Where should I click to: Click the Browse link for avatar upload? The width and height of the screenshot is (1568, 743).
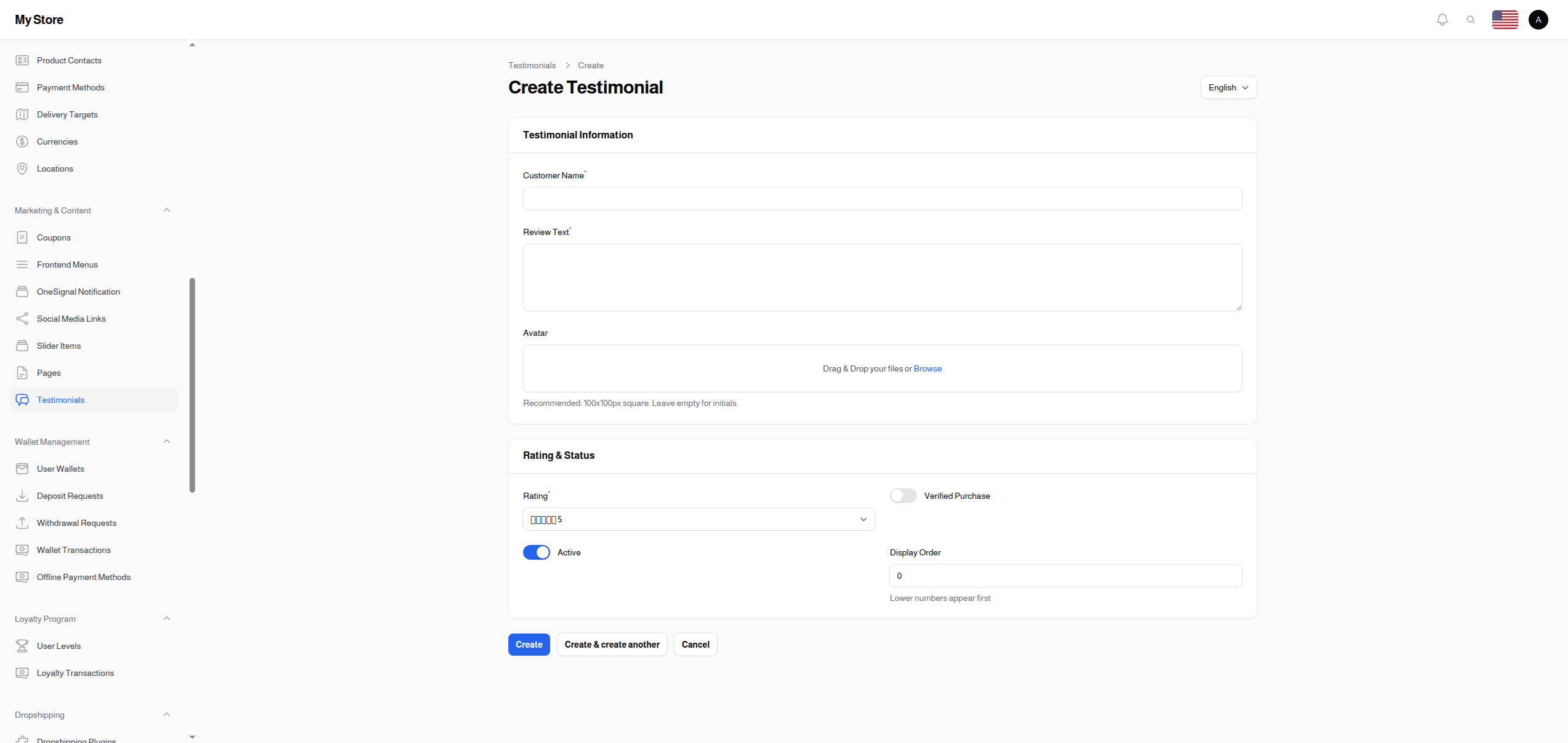[x=927, y=368]
